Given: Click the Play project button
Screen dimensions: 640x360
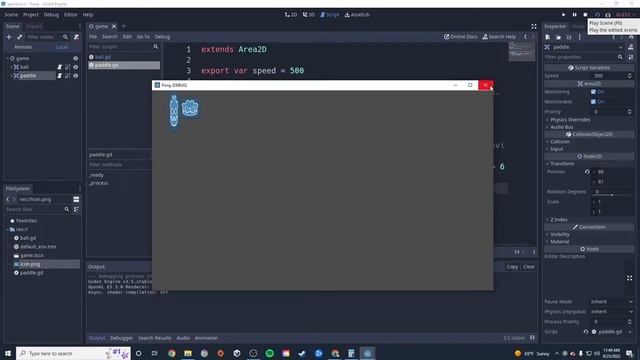Looking at the screenshot, I should click(564, 15).
